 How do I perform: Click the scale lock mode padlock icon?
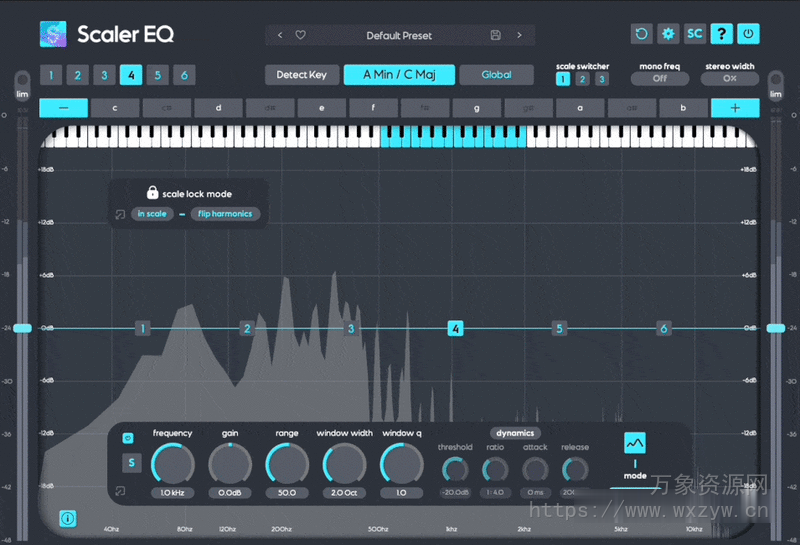[152, 192]
